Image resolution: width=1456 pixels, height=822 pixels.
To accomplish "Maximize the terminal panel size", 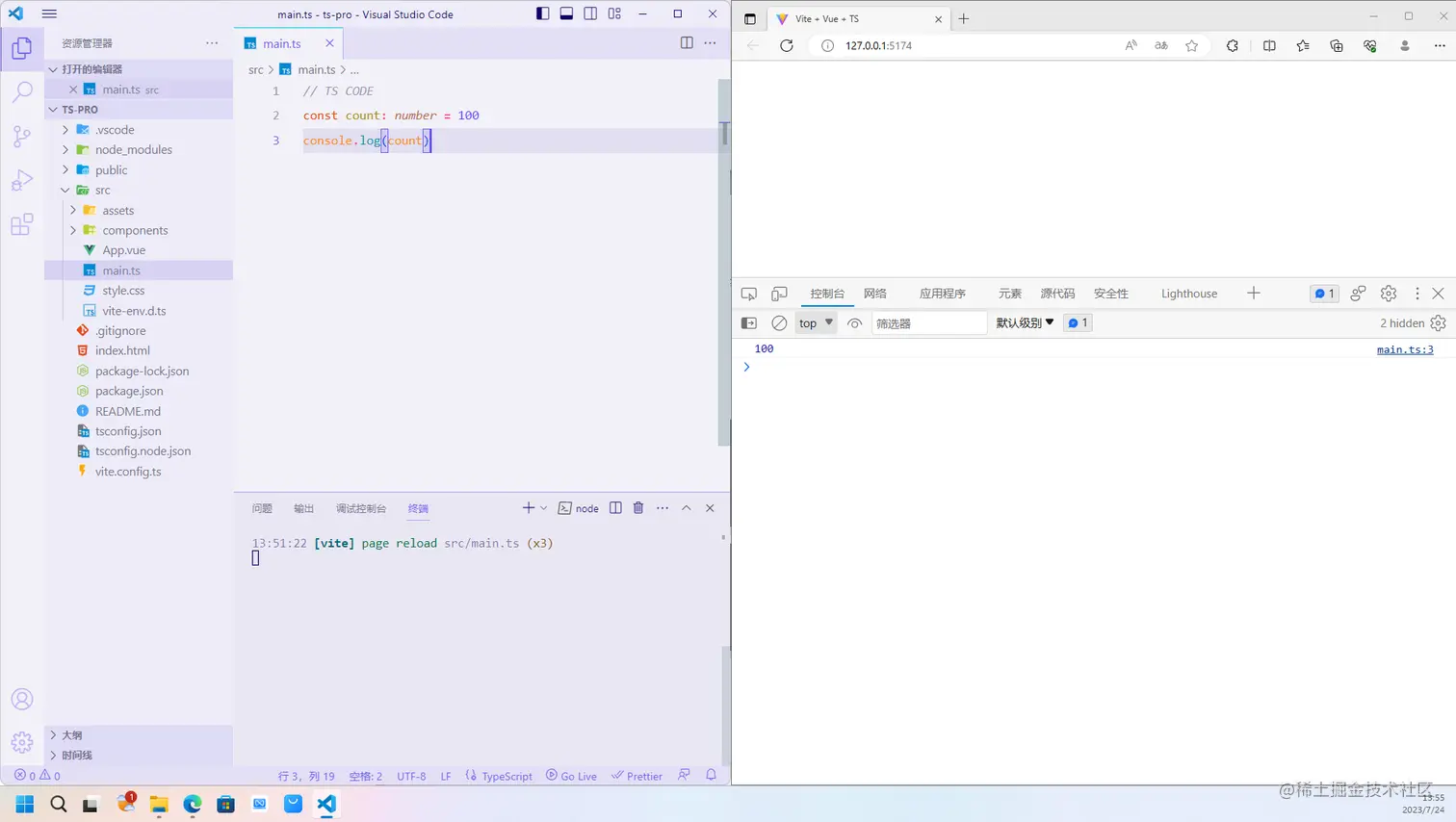I will [687, 507].
